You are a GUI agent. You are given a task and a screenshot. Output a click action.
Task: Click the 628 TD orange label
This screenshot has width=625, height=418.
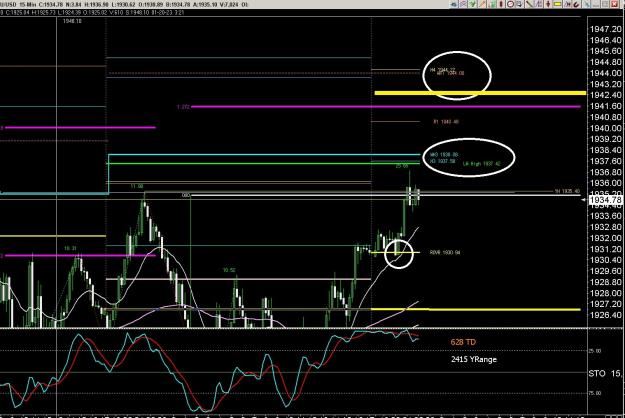[463, 342]
